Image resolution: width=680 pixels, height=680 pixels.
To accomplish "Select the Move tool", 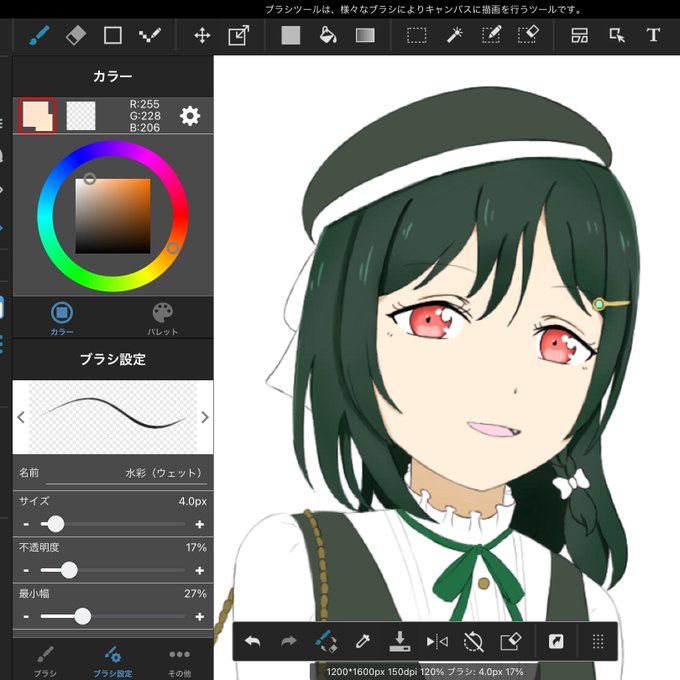I will (x=202, y=35).
